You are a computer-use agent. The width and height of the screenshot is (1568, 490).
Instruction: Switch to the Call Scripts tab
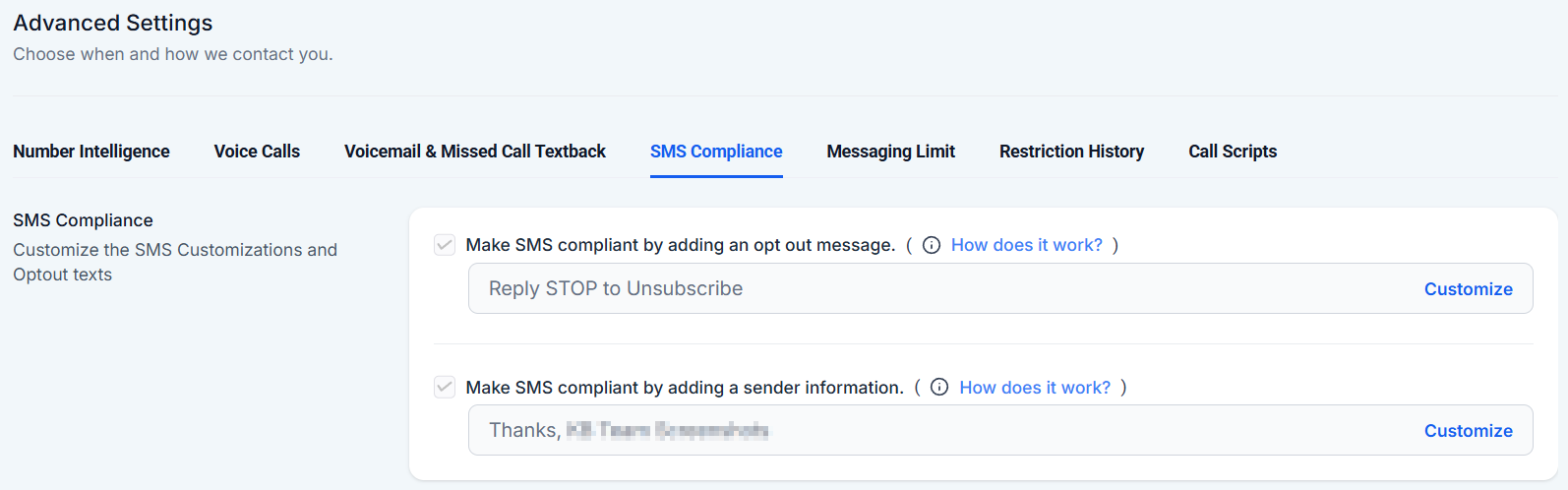(1233, 152)
